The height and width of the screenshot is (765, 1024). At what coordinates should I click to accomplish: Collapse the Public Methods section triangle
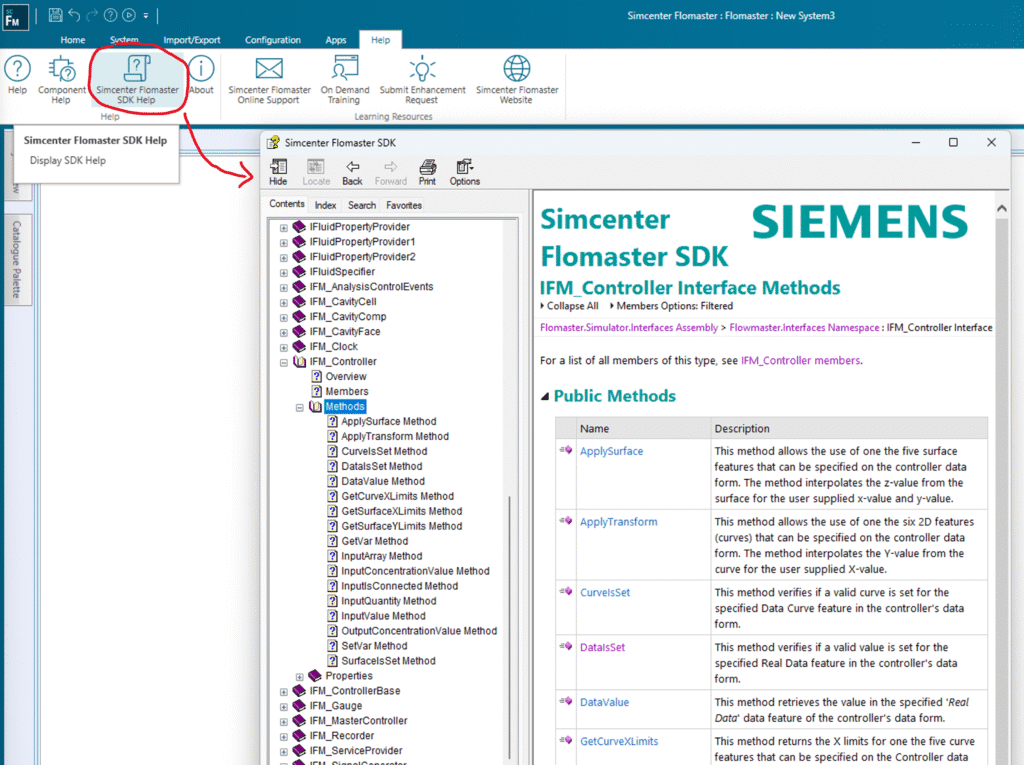[545, 397]
